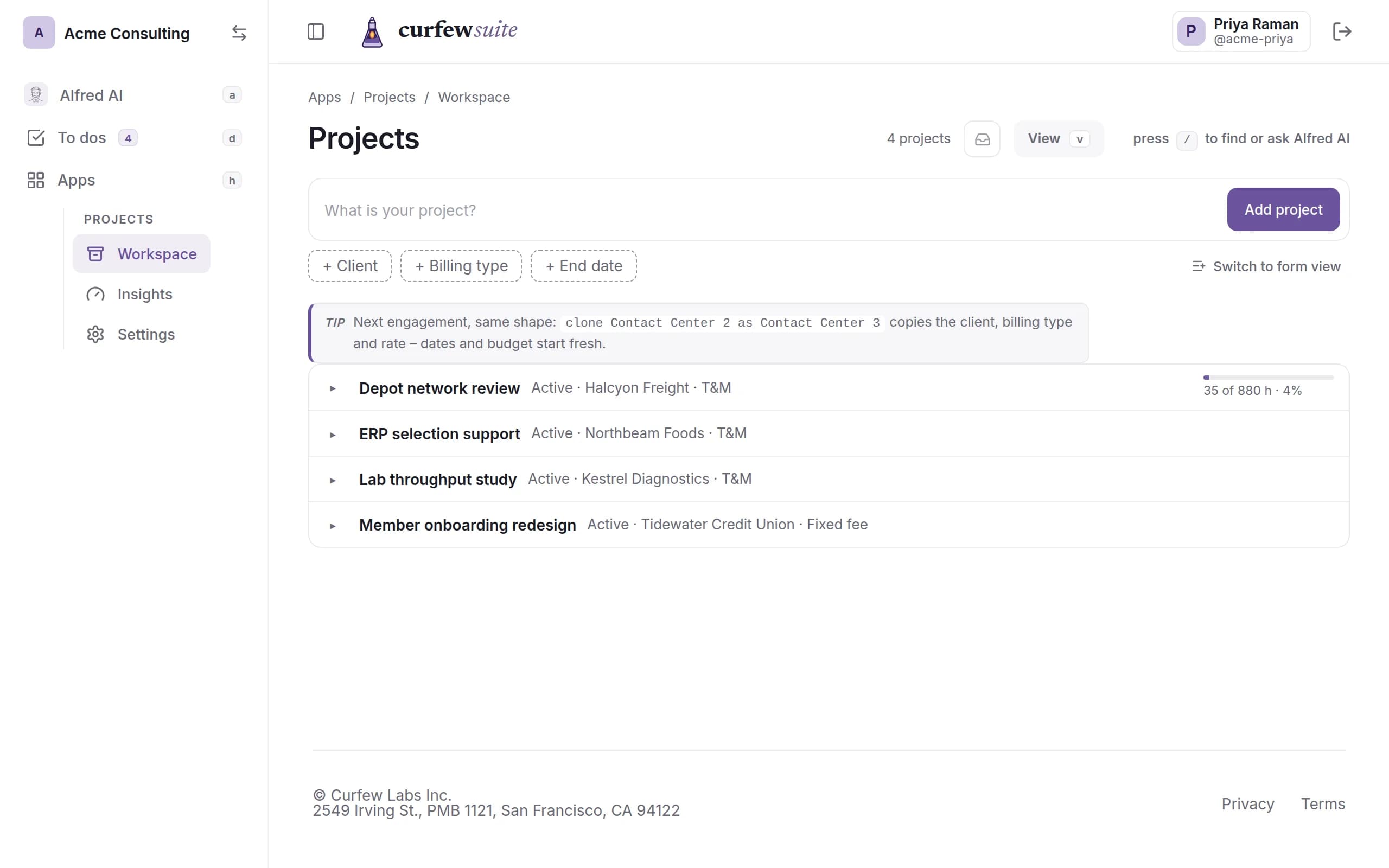
Task: Click the Projects page heading
Action: pyautogui.click(x=364, y=138)
